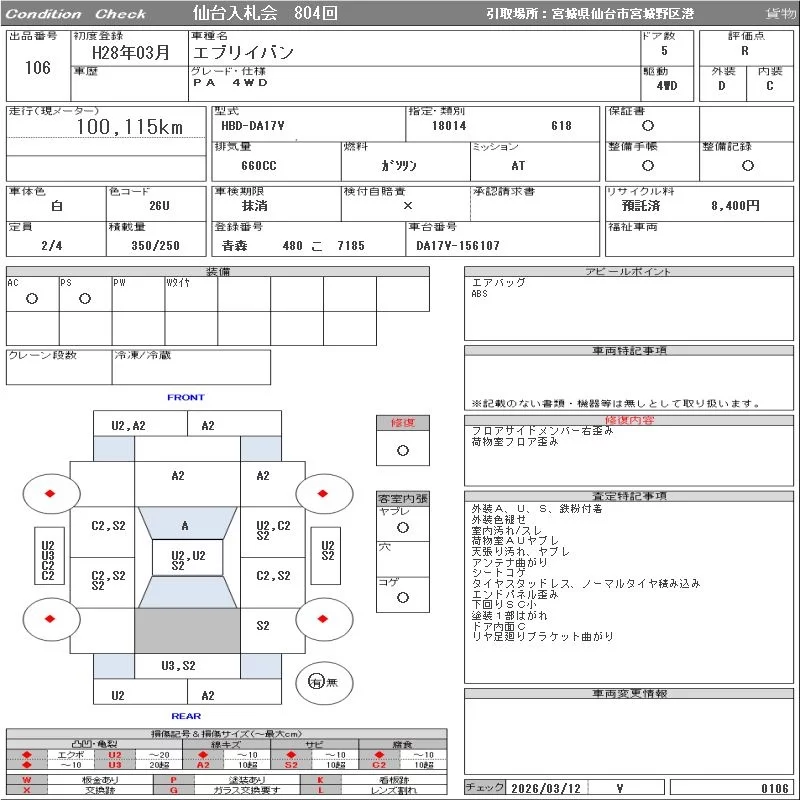Click the bottom-left tire icon in car diagram
This screenshot has height=800, width=800.
49,619
